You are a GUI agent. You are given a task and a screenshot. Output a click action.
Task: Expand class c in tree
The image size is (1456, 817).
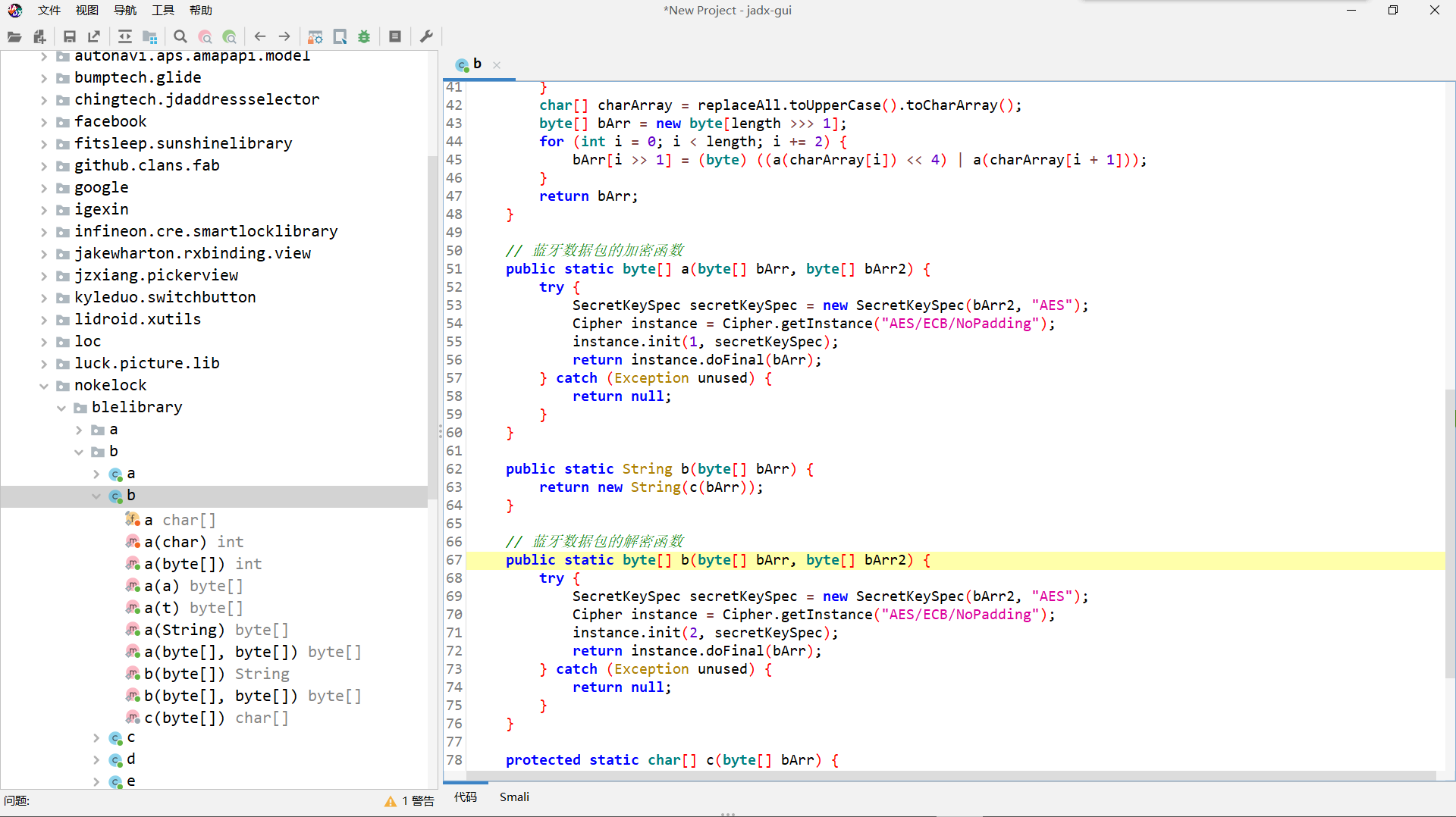point(96,737)
